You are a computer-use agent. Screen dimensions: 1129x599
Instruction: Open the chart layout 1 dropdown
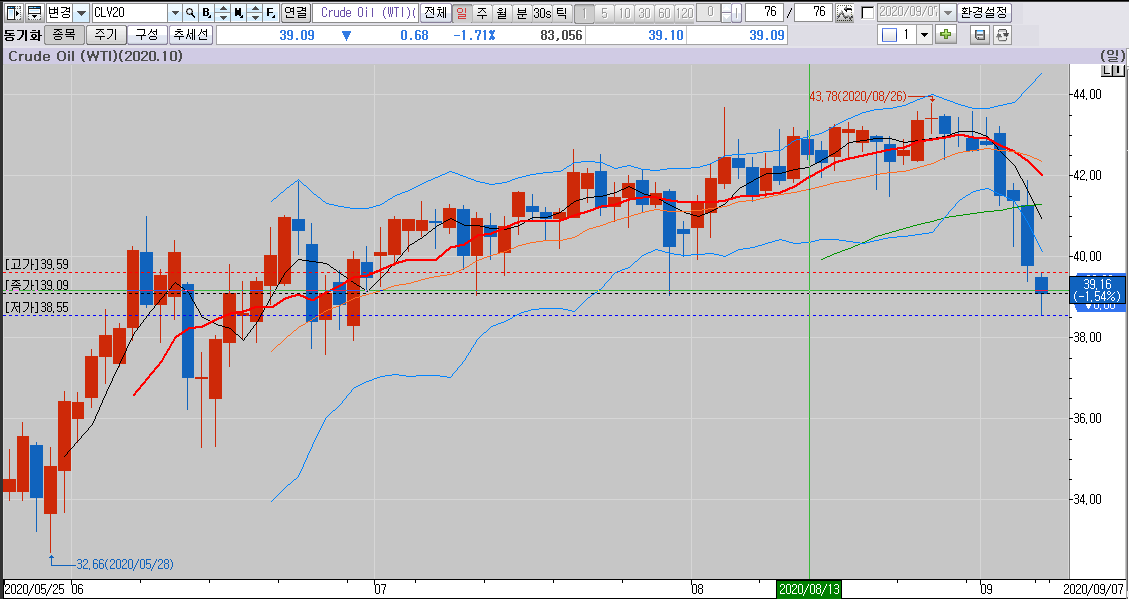[924, 35]
